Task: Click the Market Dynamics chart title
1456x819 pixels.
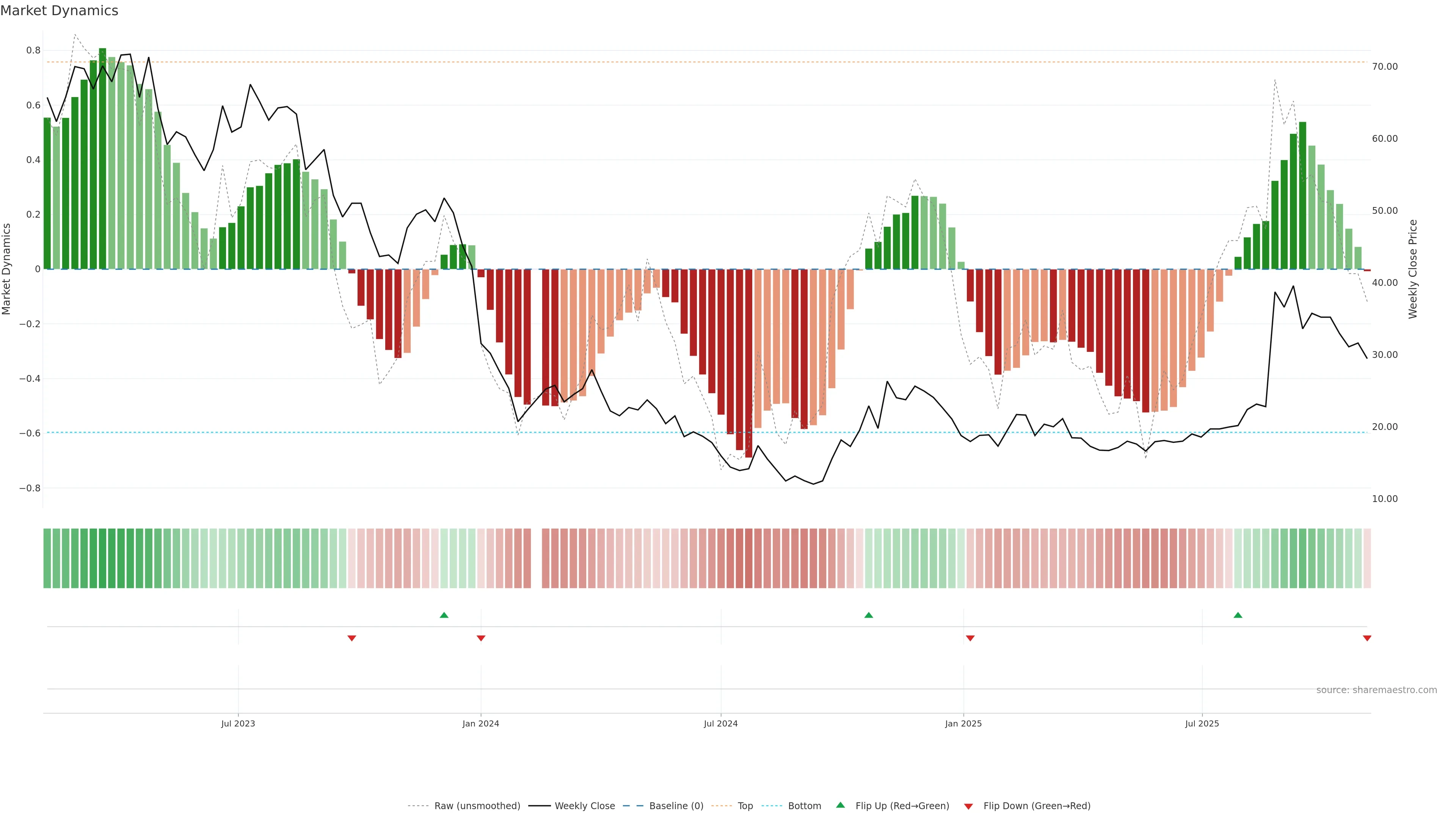Action: [60, 11]
